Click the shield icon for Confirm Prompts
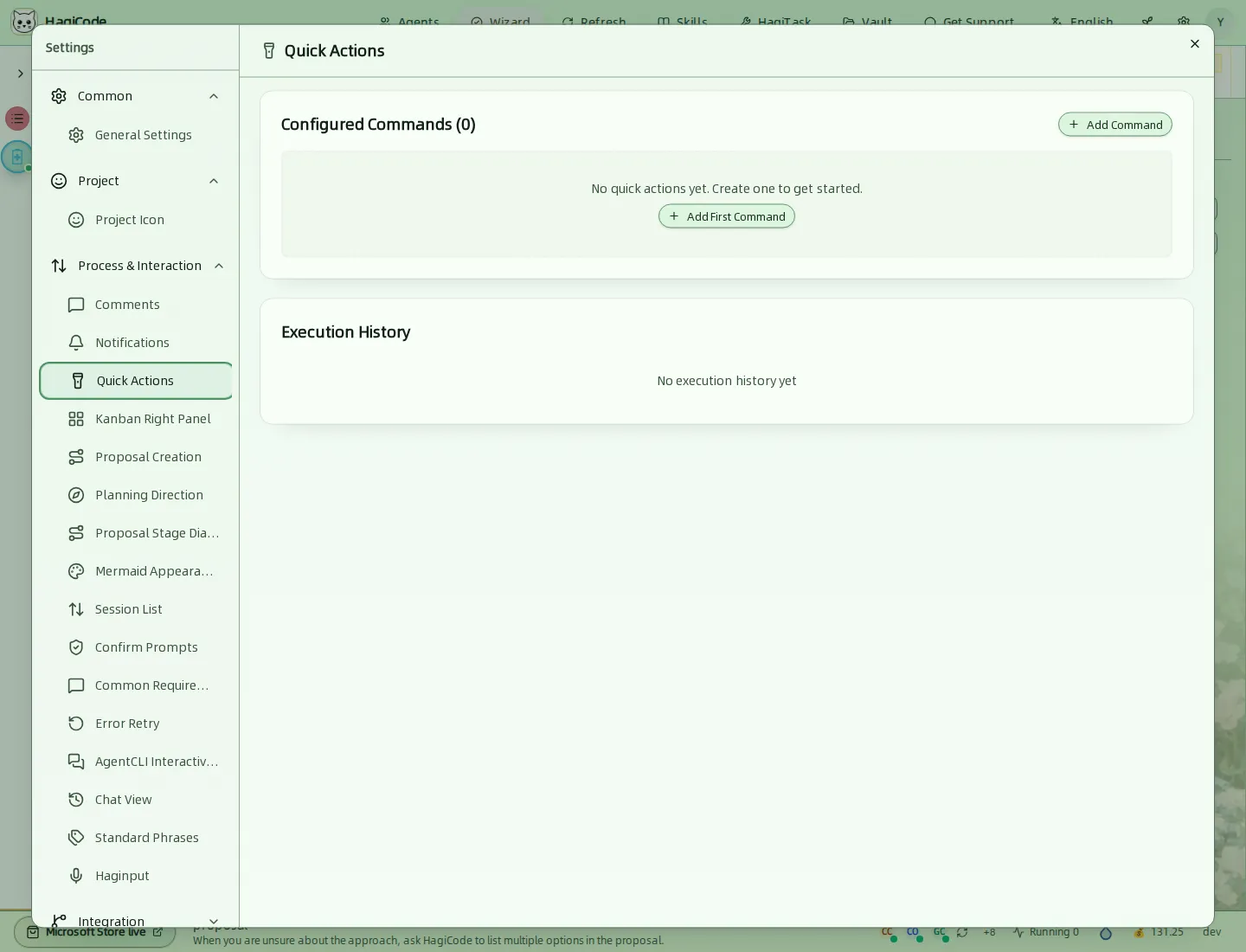The image size is (1246, 952). pos(76,647)
